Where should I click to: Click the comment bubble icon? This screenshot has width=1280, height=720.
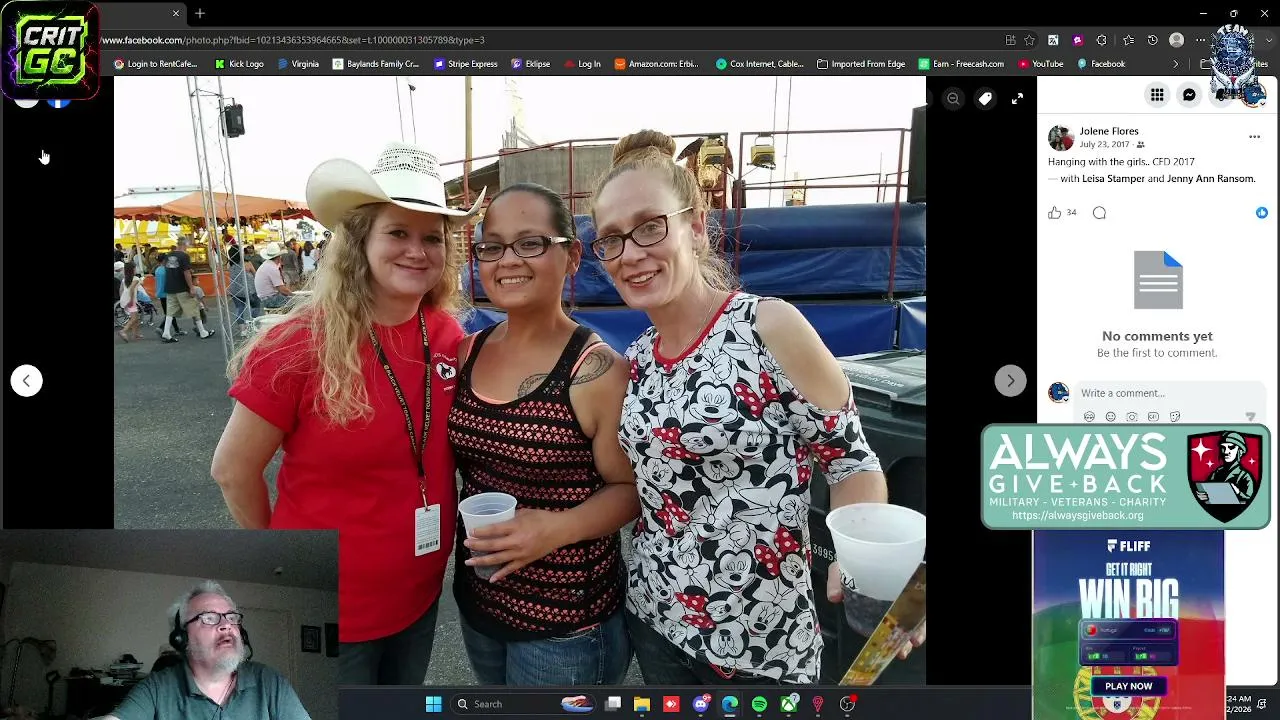click(1099, 213)
